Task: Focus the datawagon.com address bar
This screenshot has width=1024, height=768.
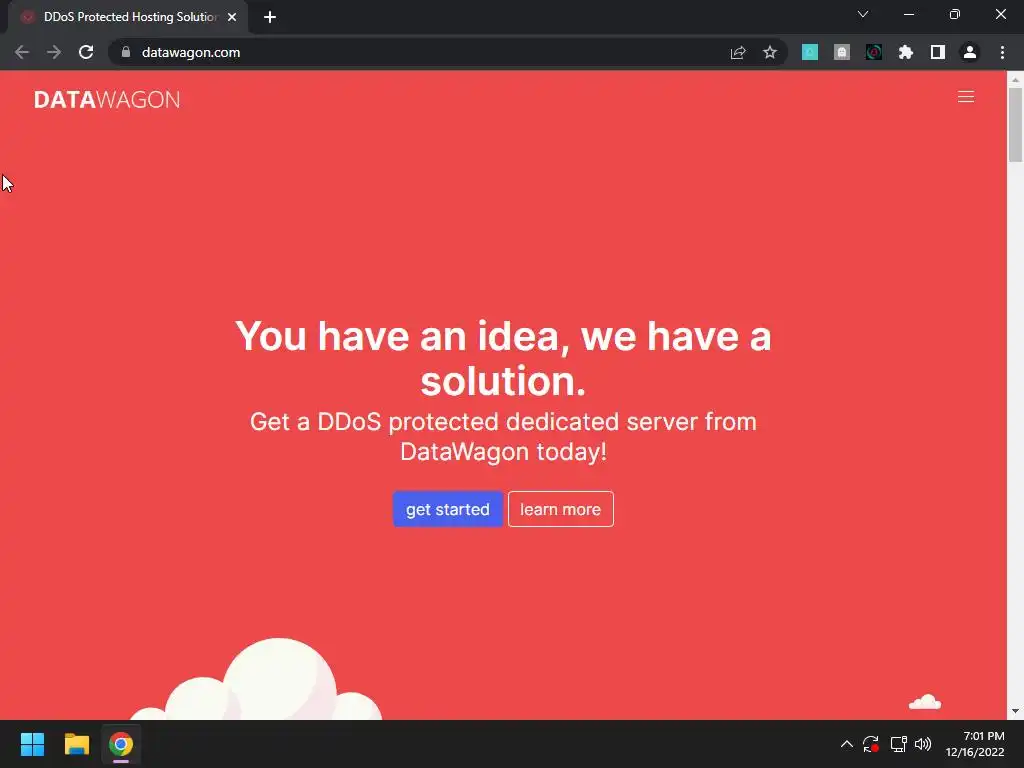Action: 418,52
